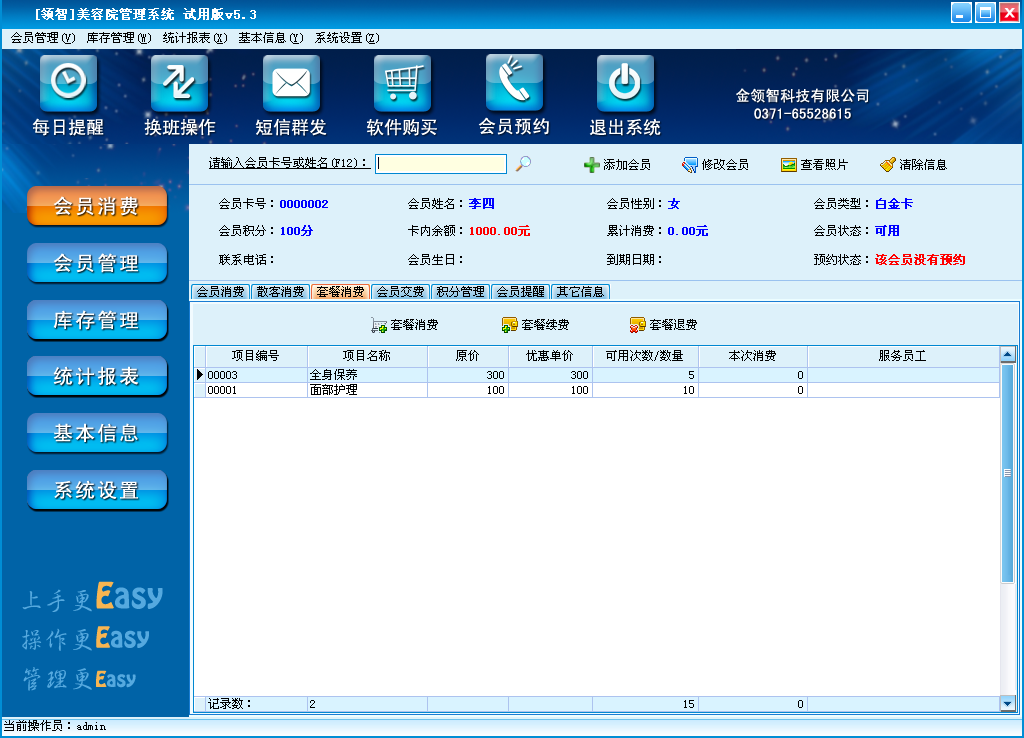Click 修改会员 edit button
The height and width of the screenshot is (738, 1024).
pos(715,165)
